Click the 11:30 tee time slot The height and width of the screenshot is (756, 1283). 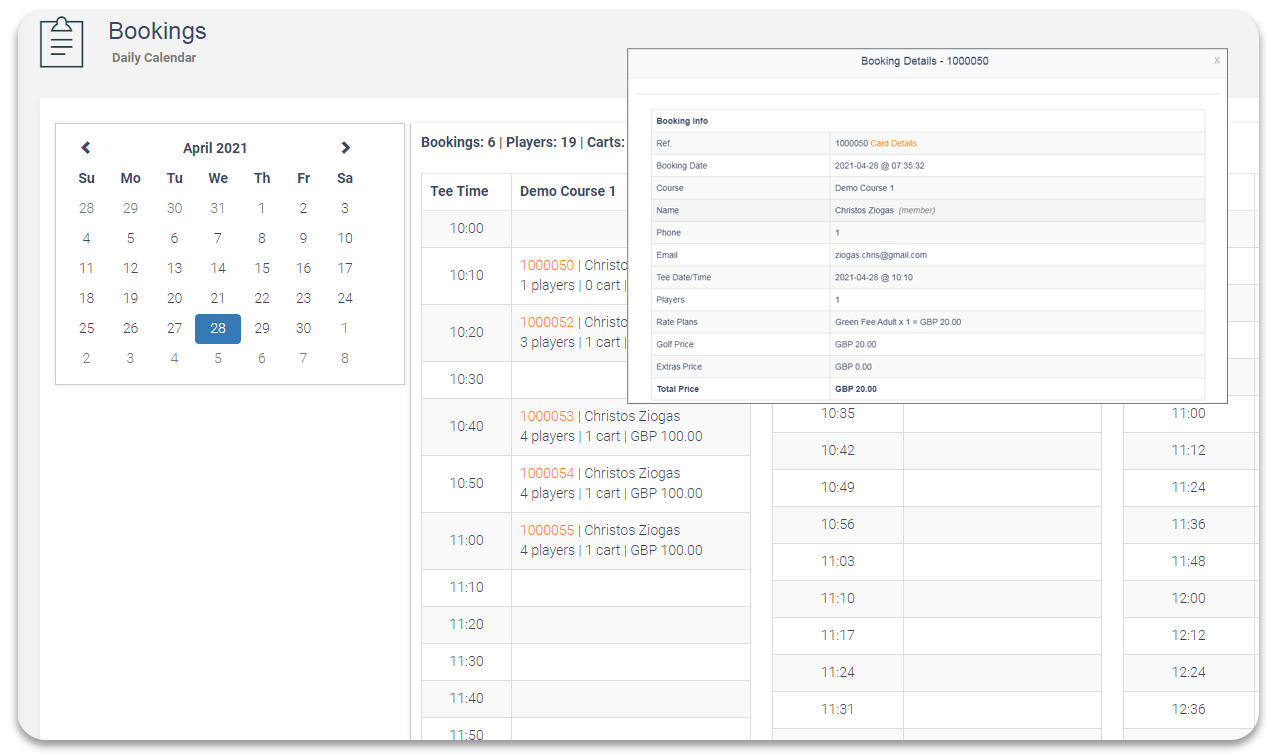(x=466, y=661)
